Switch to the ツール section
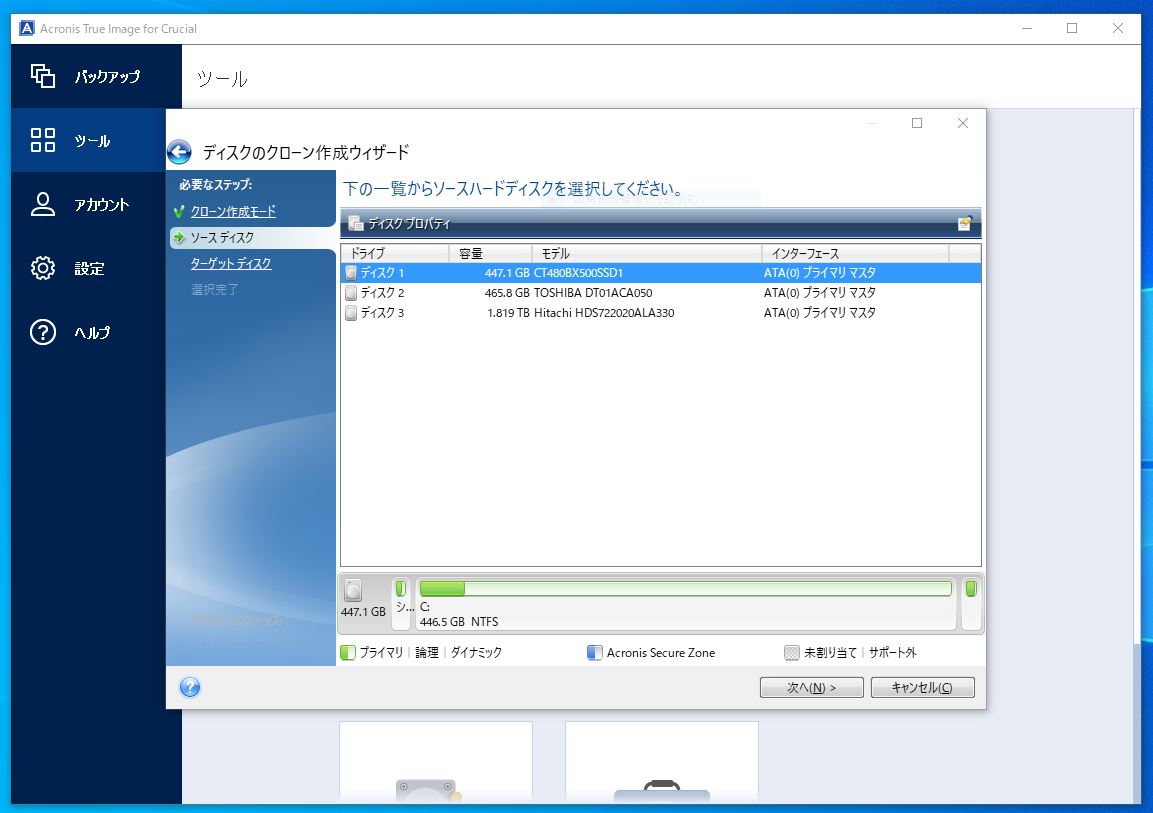1153x813 pixels. pyautogui.click(x=88, y=140)
